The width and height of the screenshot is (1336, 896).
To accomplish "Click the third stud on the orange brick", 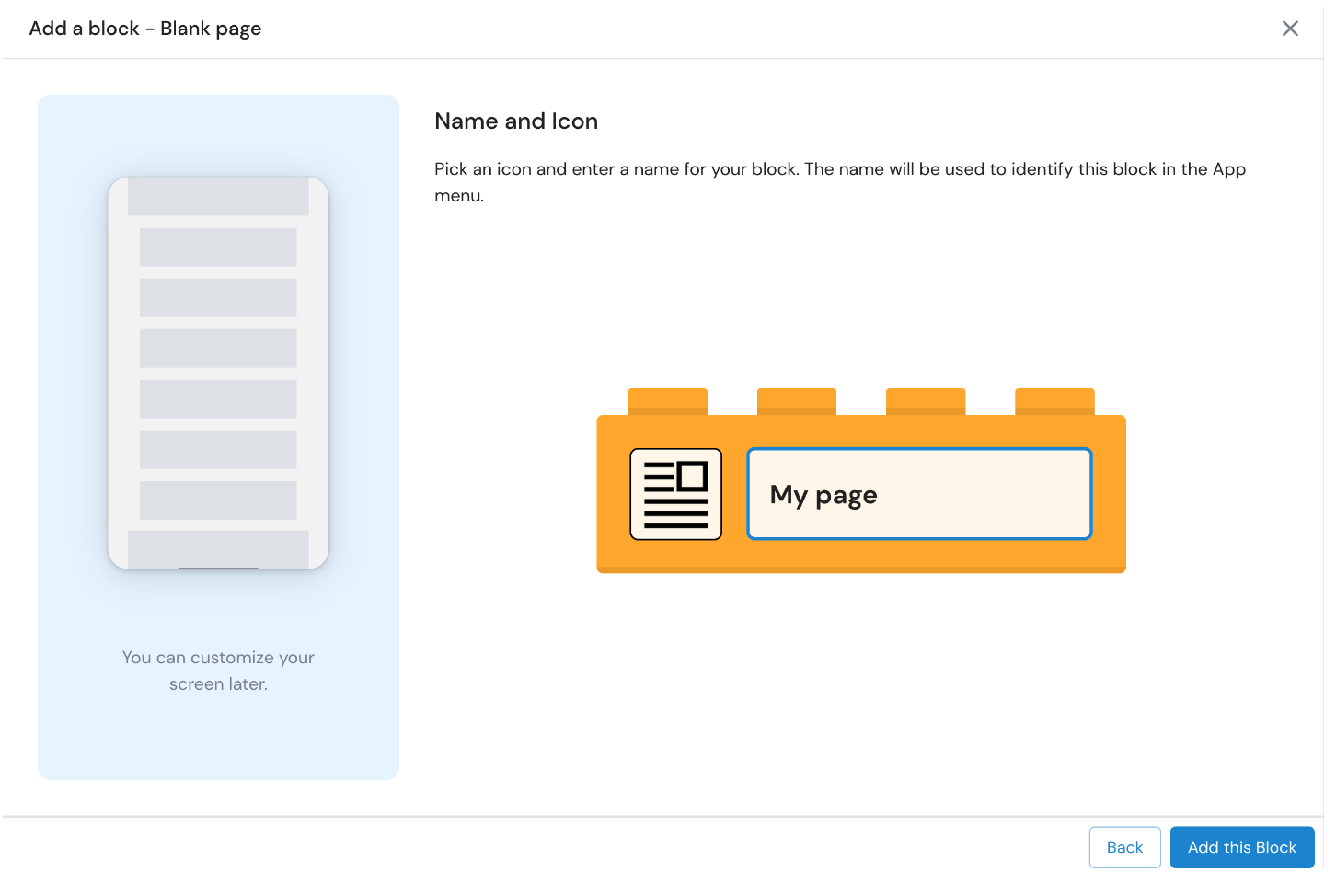I will pyautogui.click(x=925, y=402).
